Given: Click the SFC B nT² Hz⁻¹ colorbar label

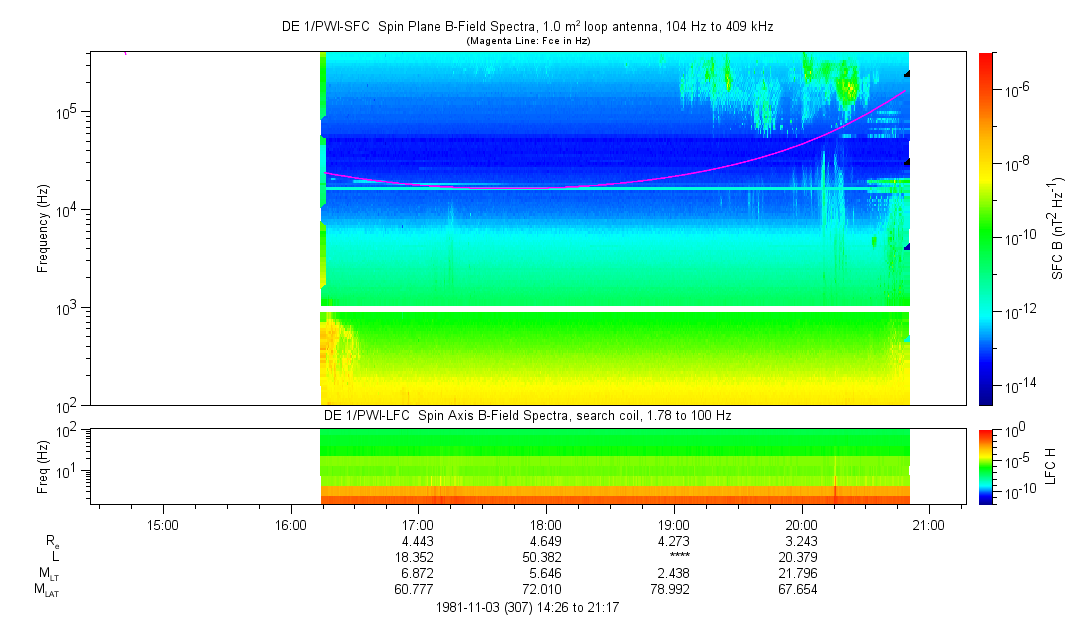Looking at the screenshot, I should click(x=1058, y=228).
